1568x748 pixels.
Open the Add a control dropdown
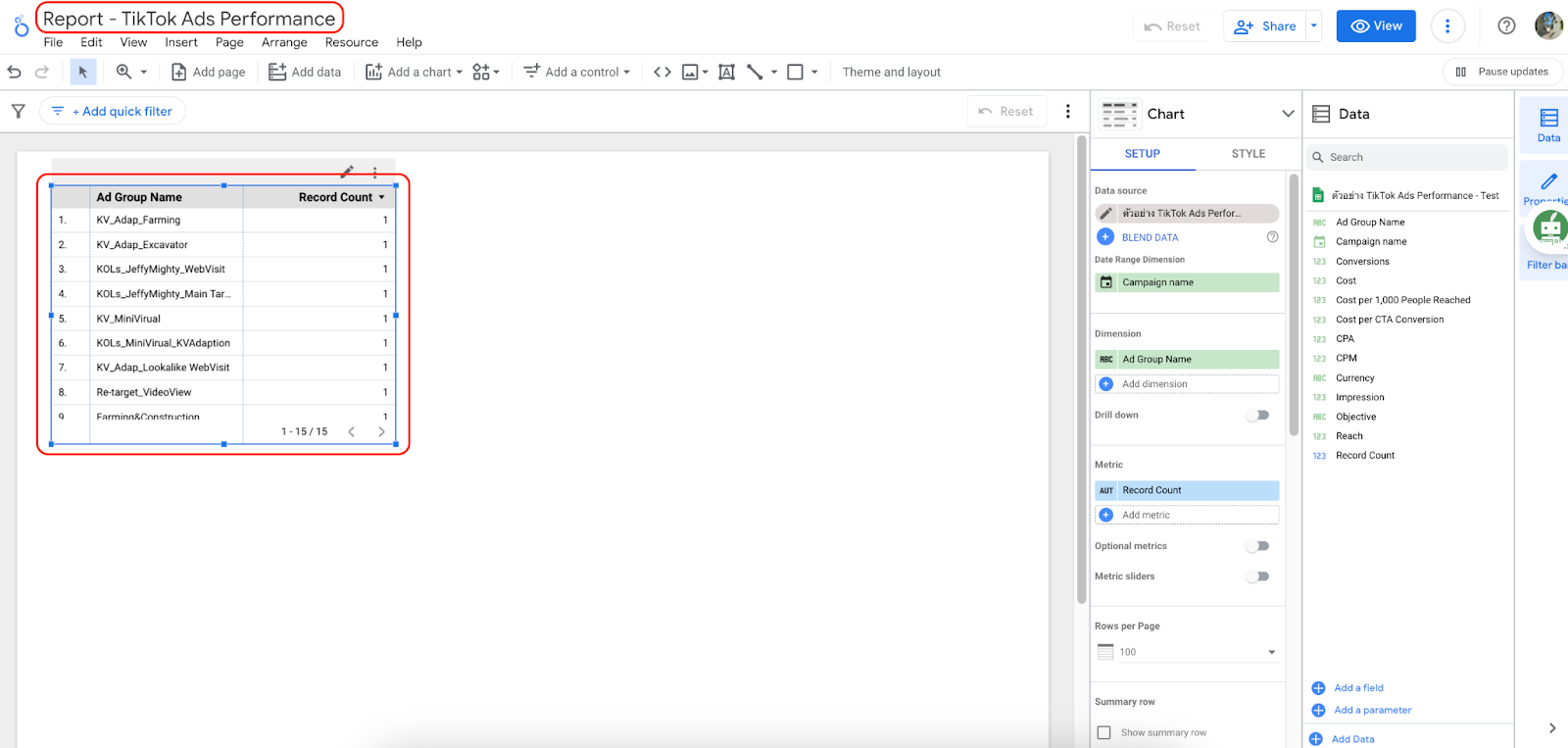pyautogui.click(x=577, y=72)
